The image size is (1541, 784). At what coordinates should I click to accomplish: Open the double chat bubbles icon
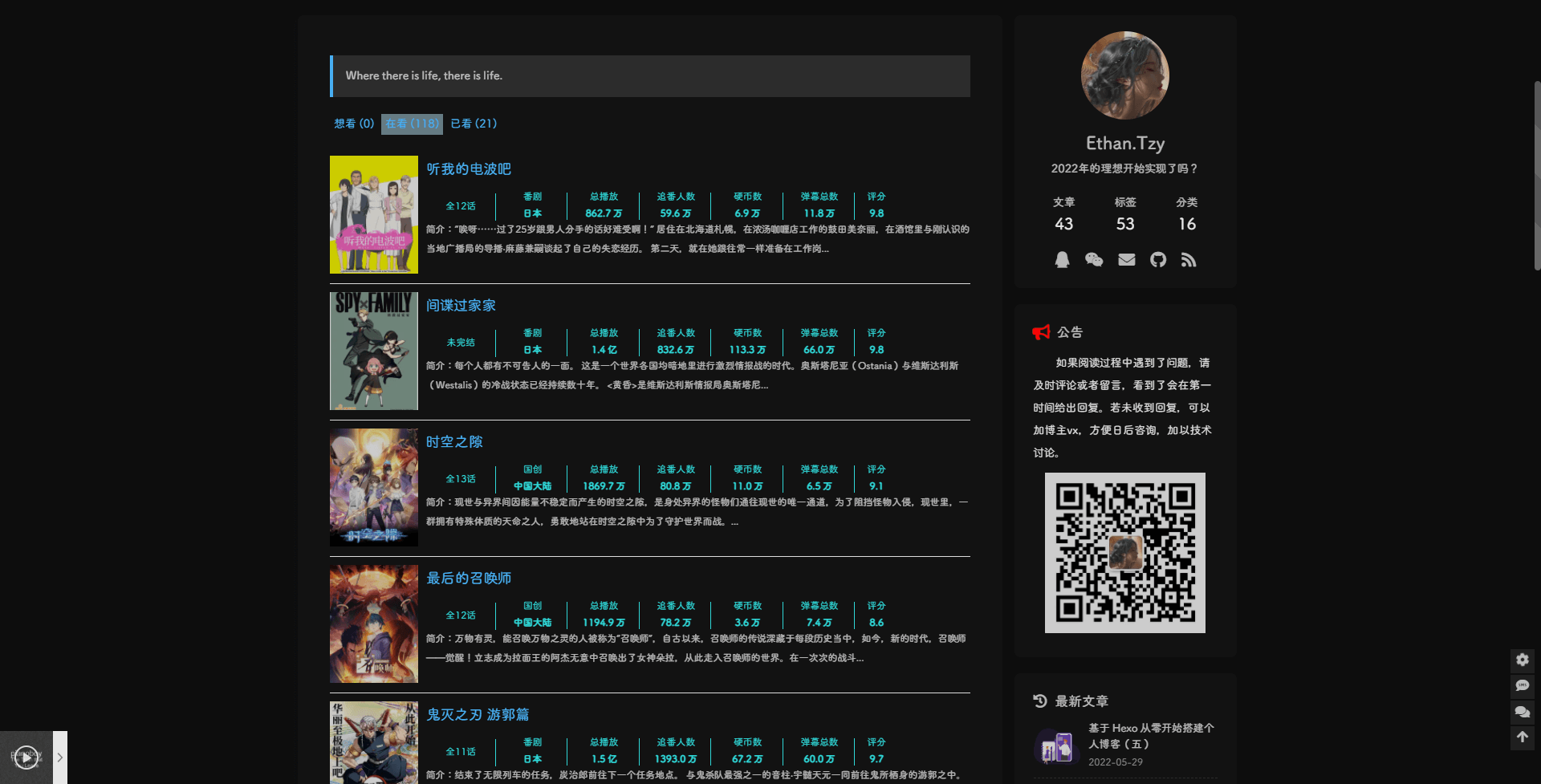coord(1522,711)
